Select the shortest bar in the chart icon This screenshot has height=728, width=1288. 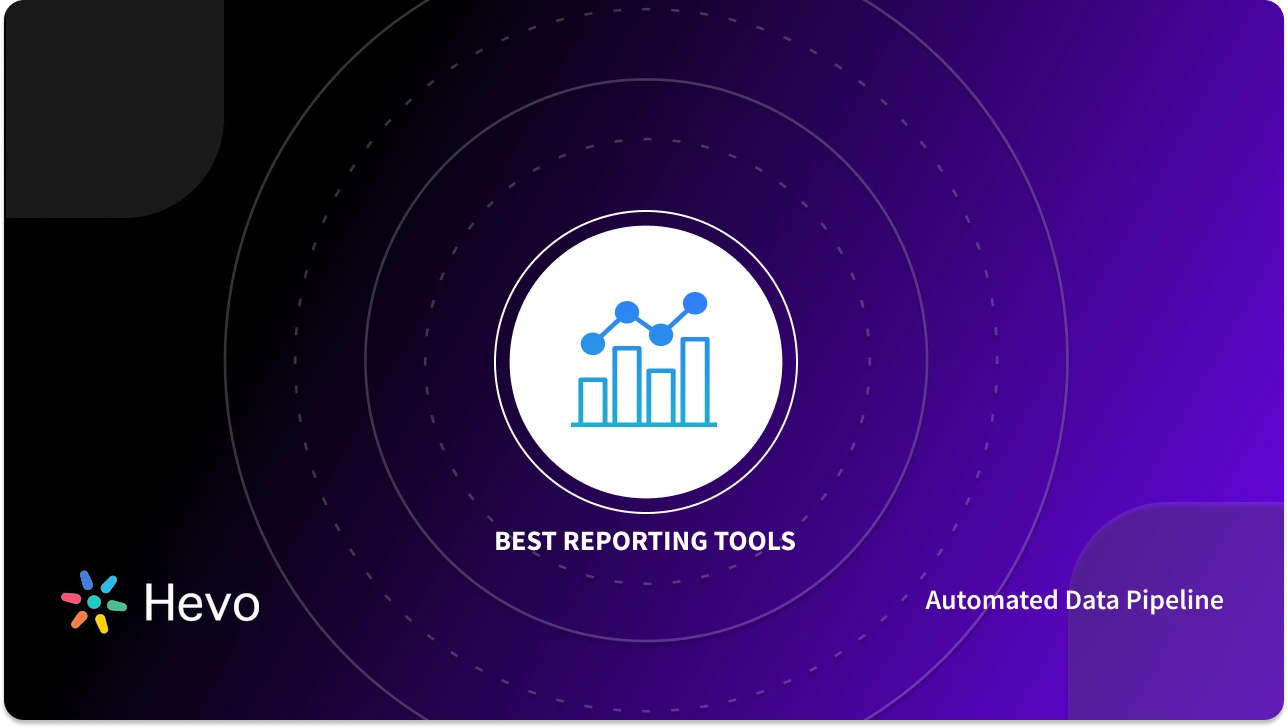click(x=593, y=400)
